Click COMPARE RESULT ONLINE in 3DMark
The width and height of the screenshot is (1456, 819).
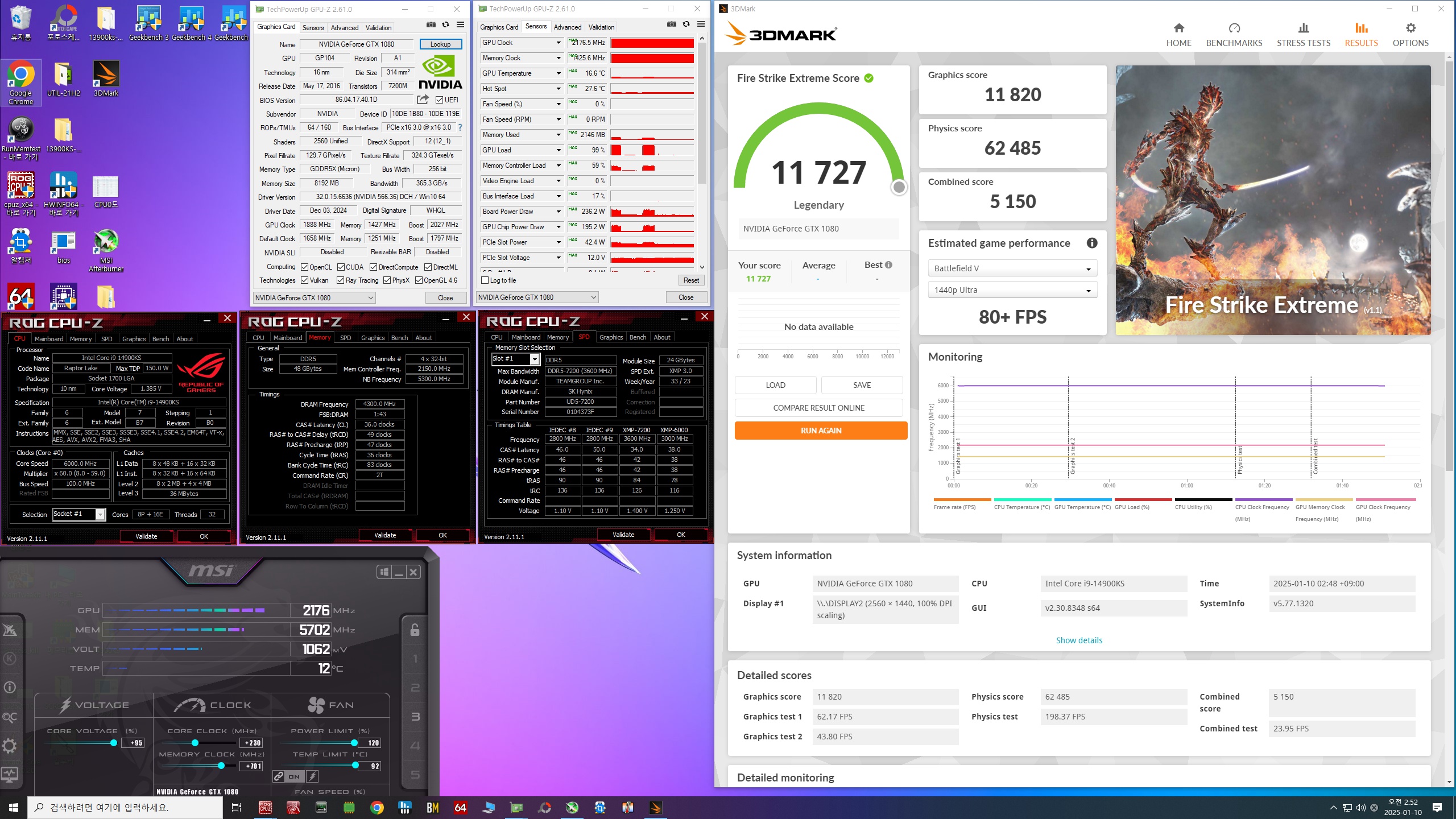pos(818,408)
